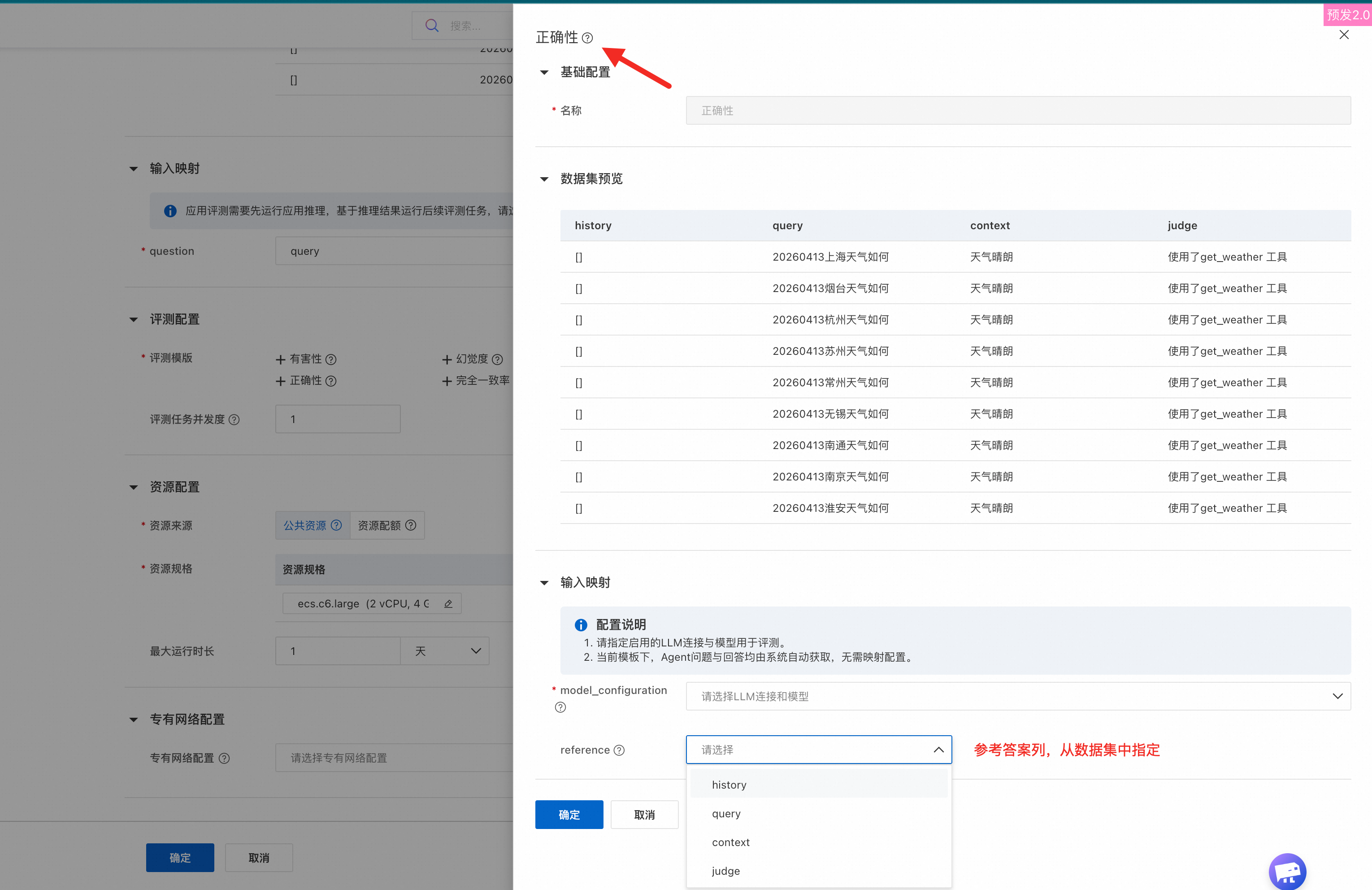Viewport: 1372px width, 890px height.
Task: Click the question mapping query field
Action: (394, 251)
